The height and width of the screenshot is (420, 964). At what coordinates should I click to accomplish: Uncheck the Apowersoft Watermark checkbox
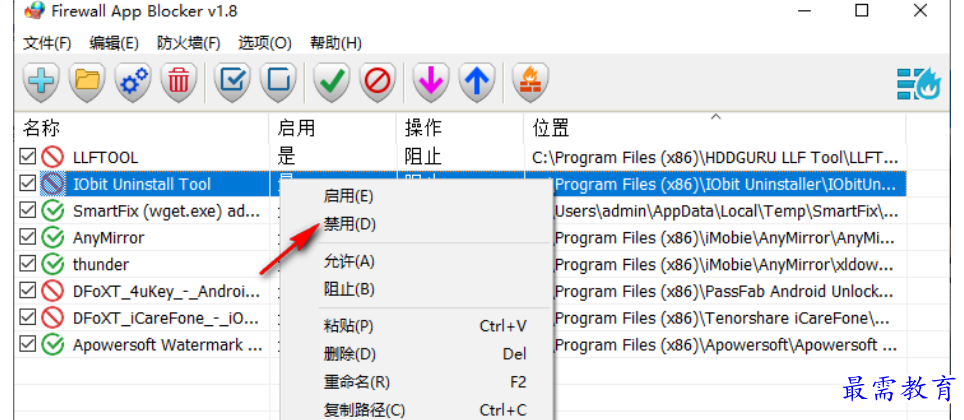coord(27,344)
